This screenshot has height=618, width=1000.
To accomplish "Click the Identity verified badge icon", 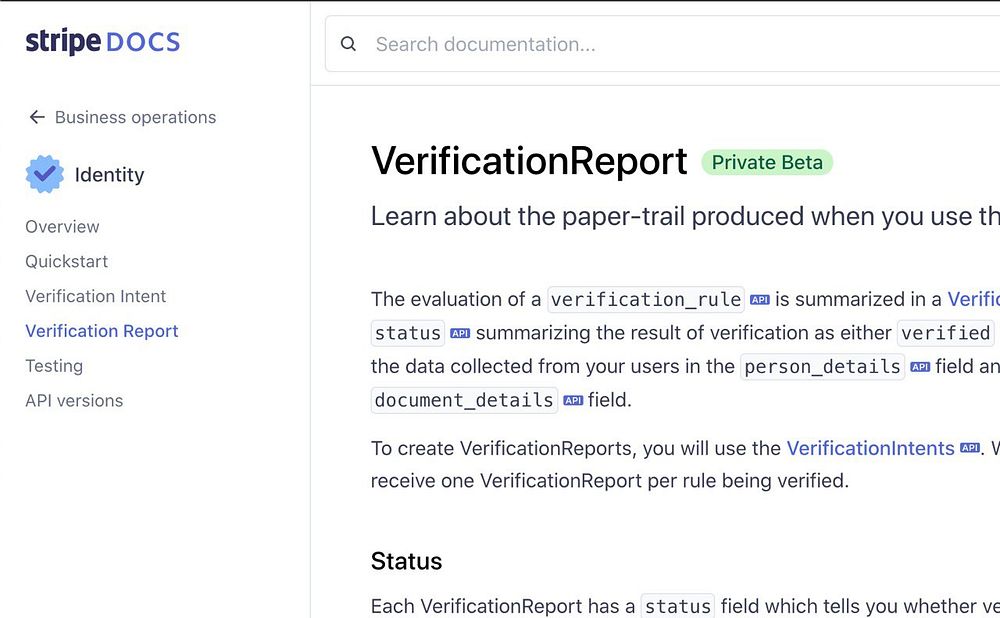I will [44, 174].
